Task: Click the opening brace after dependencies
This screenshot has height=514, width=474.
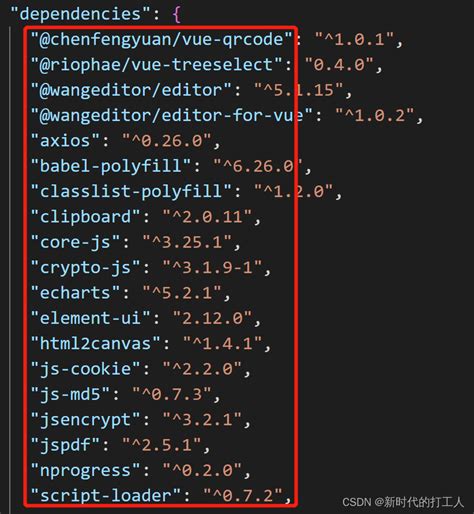Action: 176,15
